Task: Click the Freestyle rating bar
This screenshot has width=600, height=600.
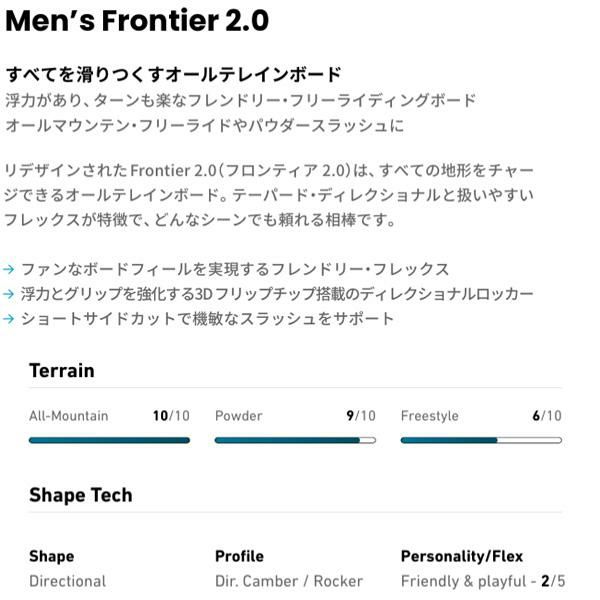Action: click(481, 440)
